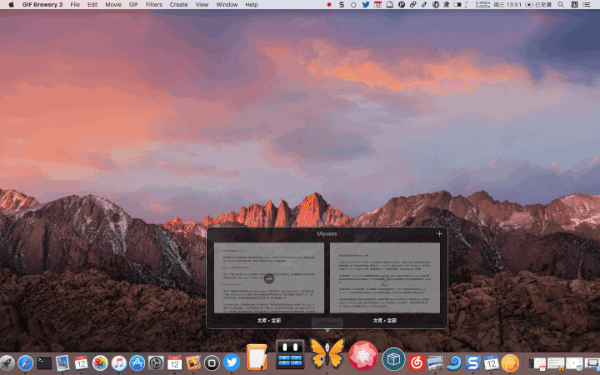Image resolution: width=600 pixels, height=375 pixels.
Task: Select the right Ulysses window thumbnail
Action: coord(385,278)
